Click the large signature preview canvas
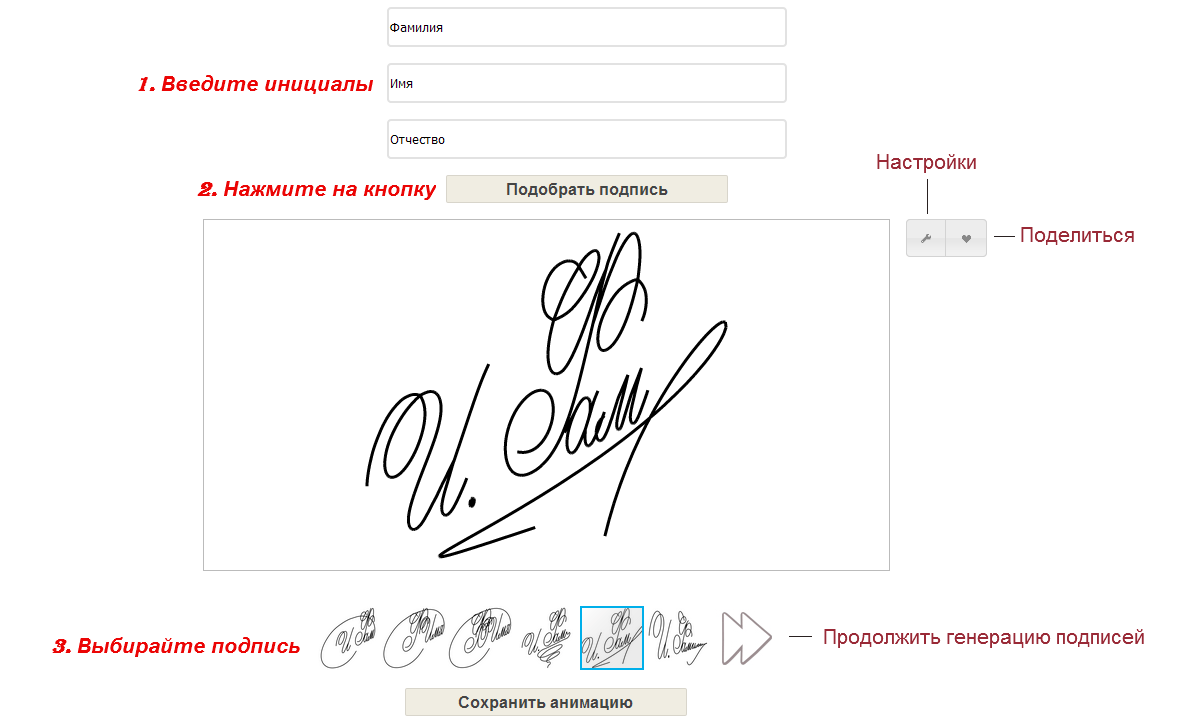1182x724 pixels. point(547,395)
